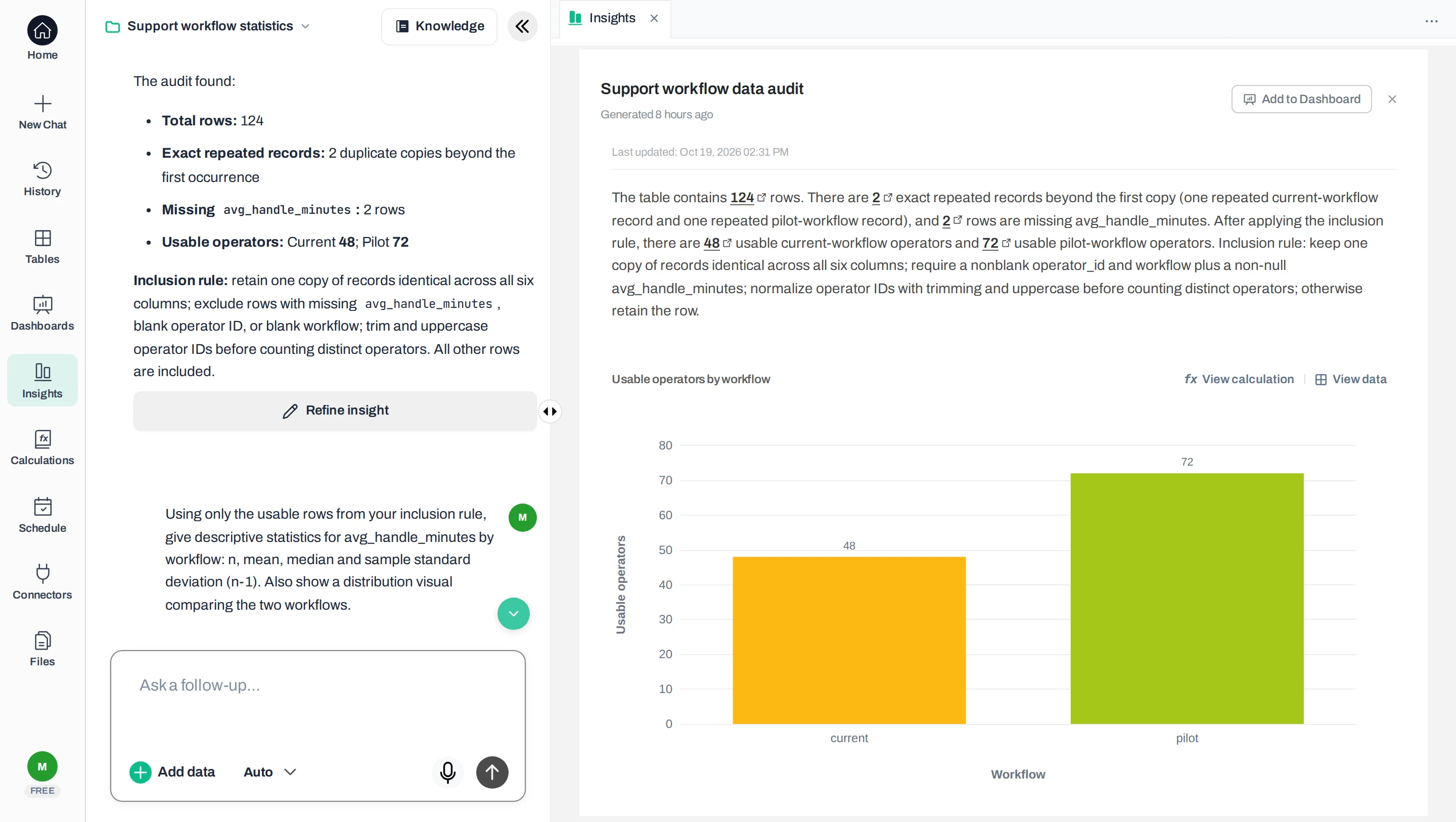The height and width of the screenshot is (822, 1456).
Task: Start a New Chat
Action: (42, 113)
